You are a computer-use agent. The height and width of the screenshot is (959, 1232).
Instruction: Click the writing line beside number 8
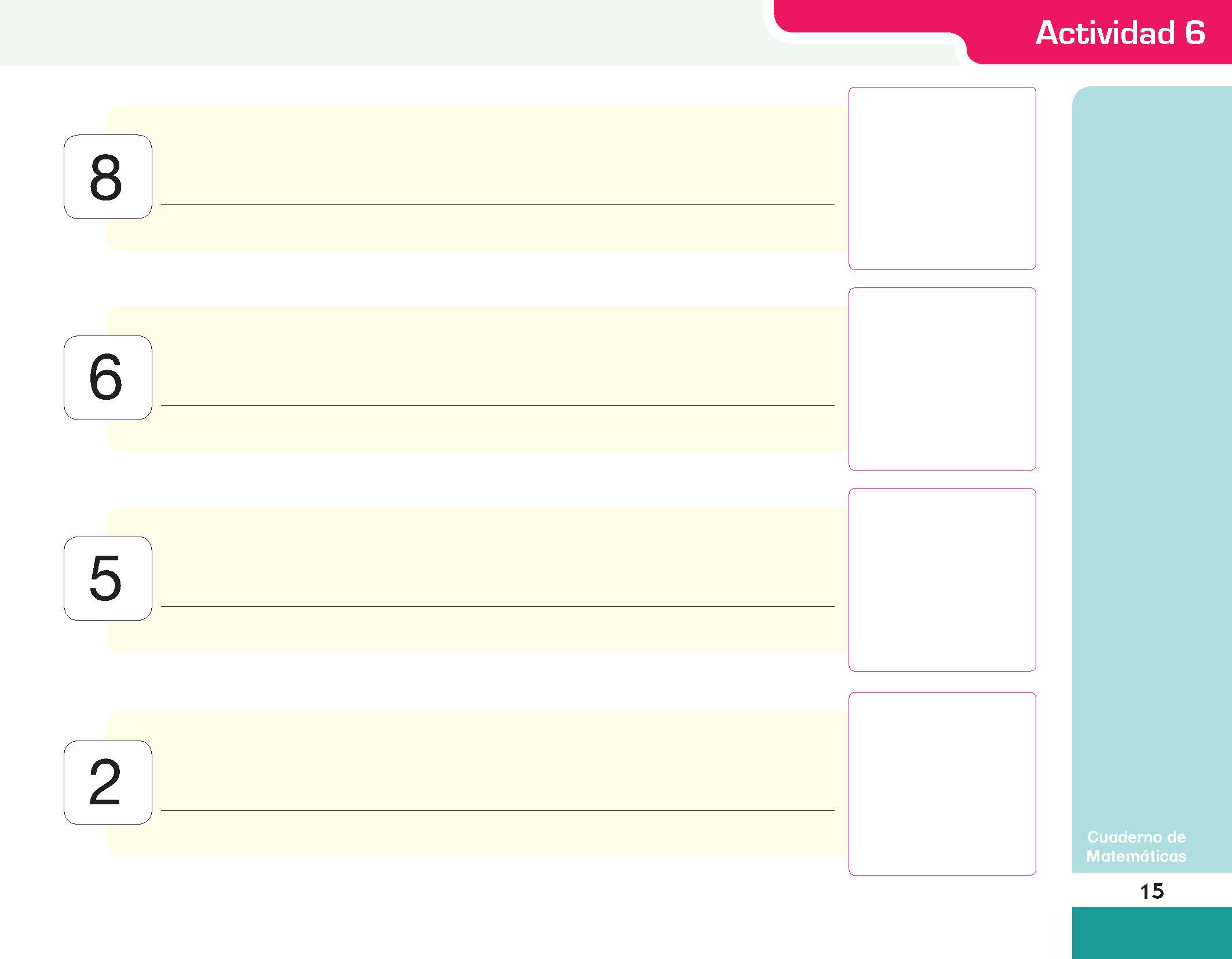(498, 204)
